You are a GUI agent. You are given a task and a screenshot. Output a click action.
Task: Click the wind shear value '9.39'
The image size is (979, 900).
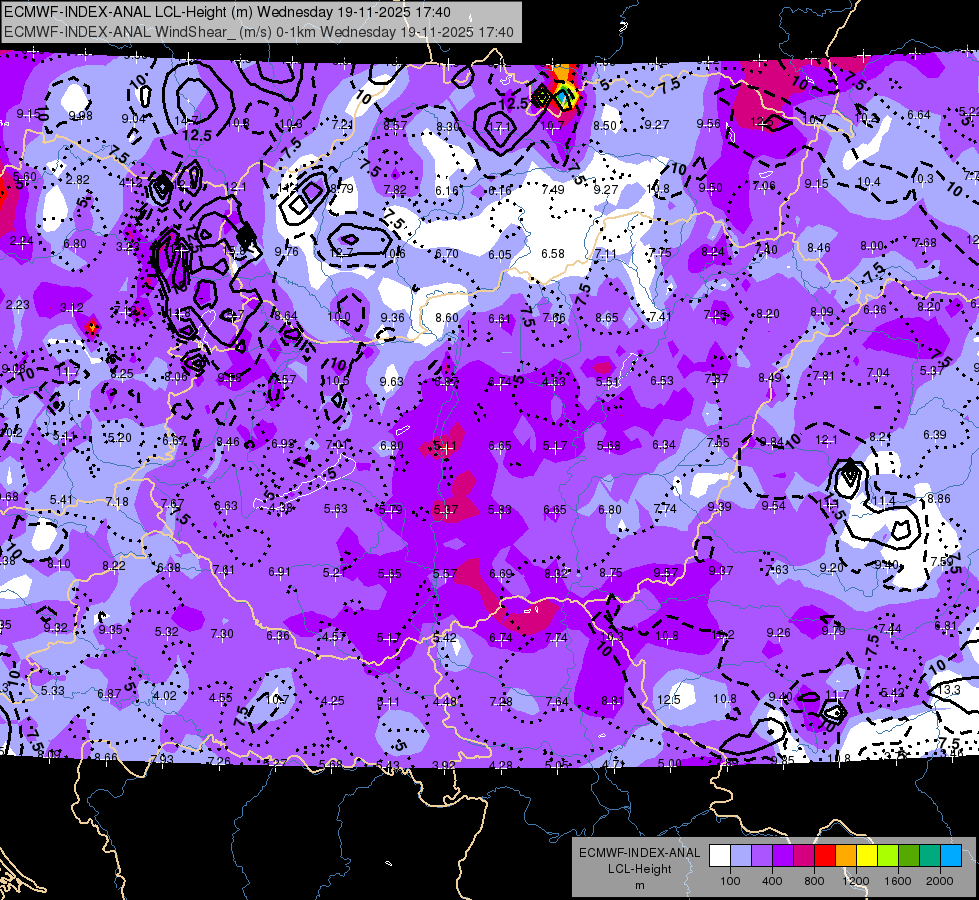pos(720,507)
